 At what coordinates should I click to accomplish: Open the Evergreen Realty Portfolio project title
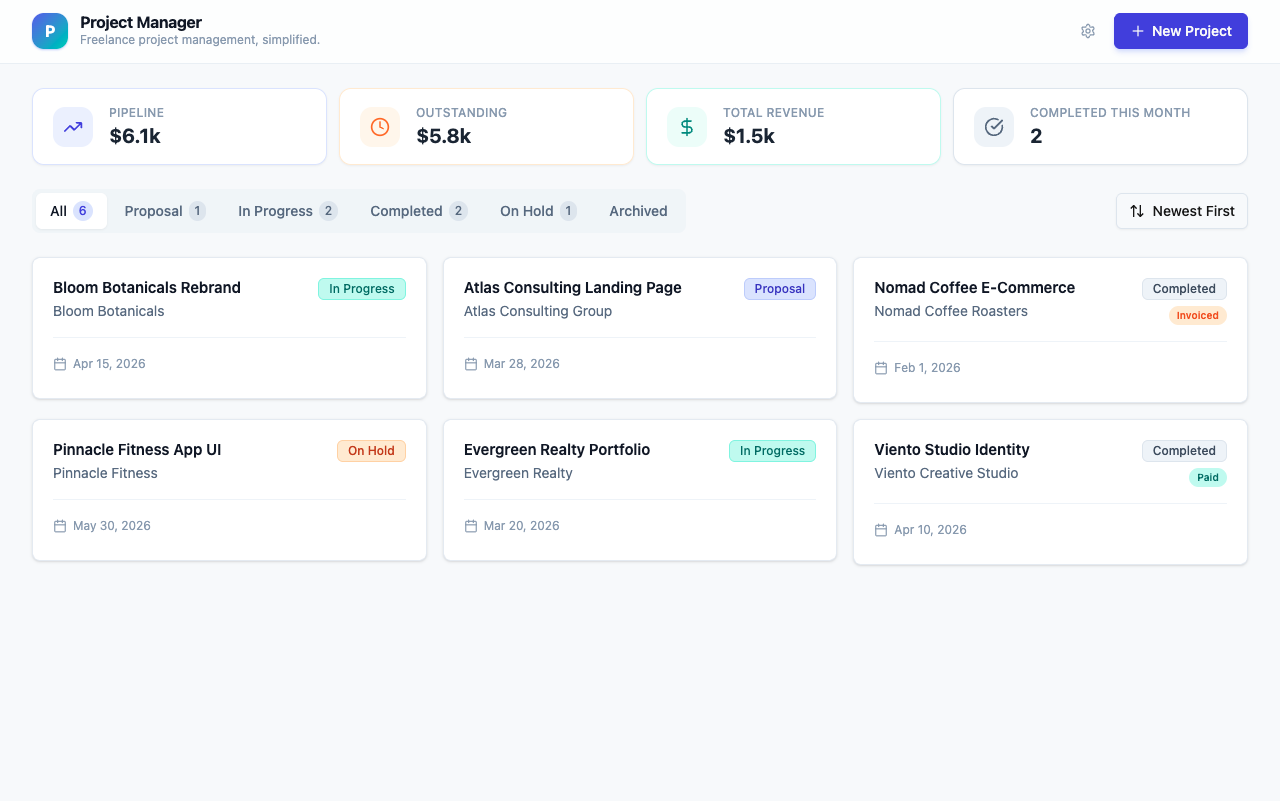(557, 450)
